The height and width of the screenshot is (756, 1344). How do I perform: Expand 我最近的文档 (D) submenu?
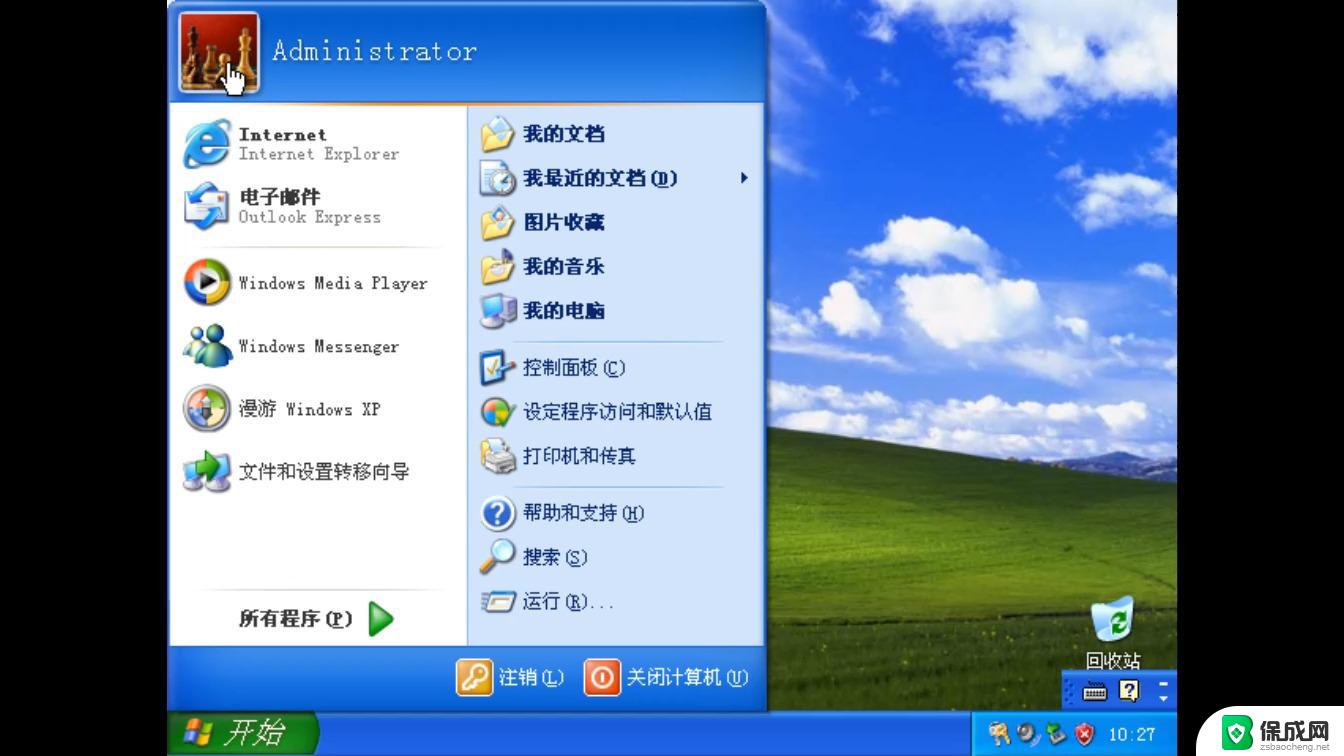(615, 178)
